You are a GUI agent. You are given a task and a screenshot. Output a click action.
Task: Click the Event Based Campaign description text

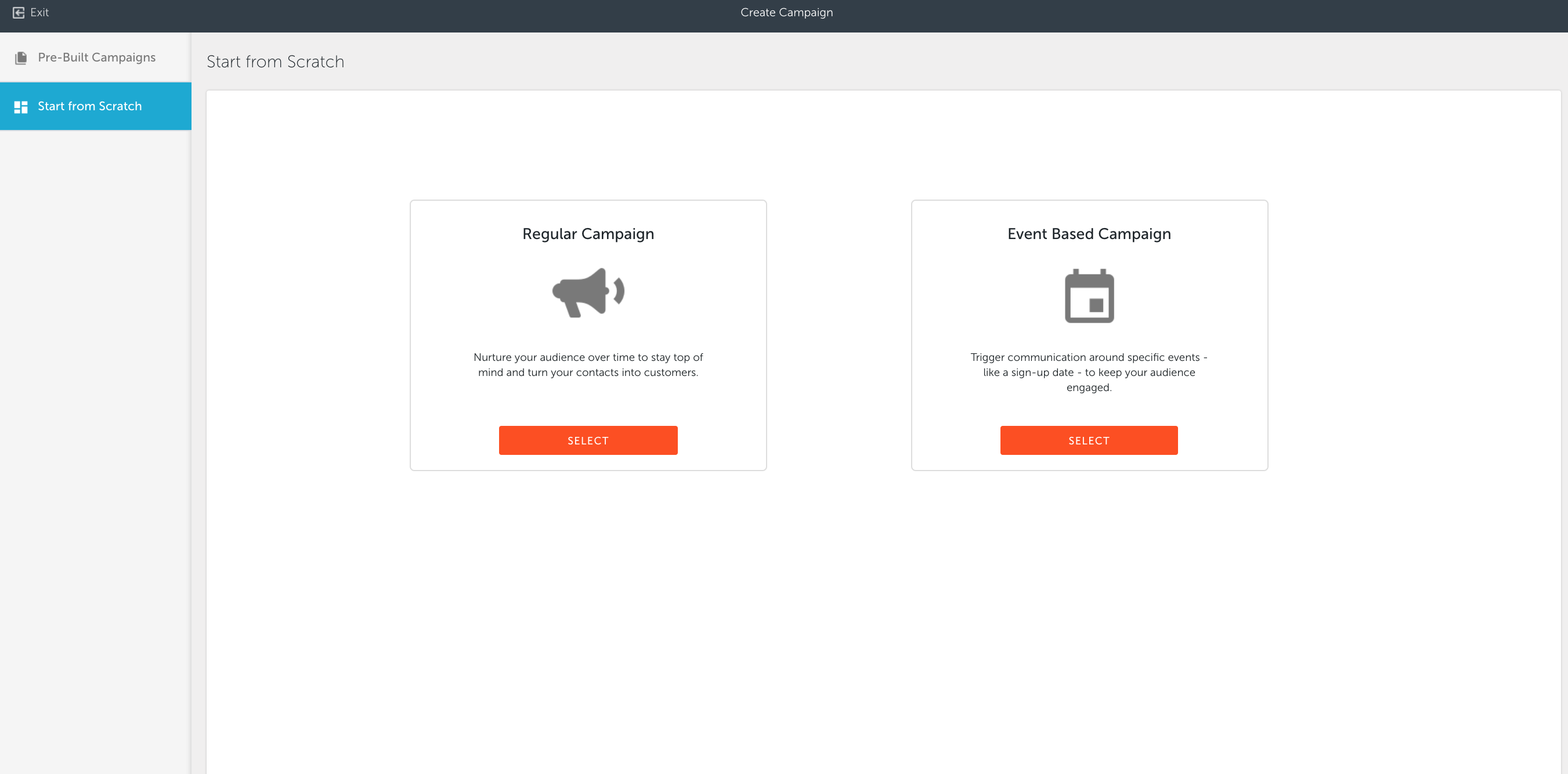tap(1089, 372)
